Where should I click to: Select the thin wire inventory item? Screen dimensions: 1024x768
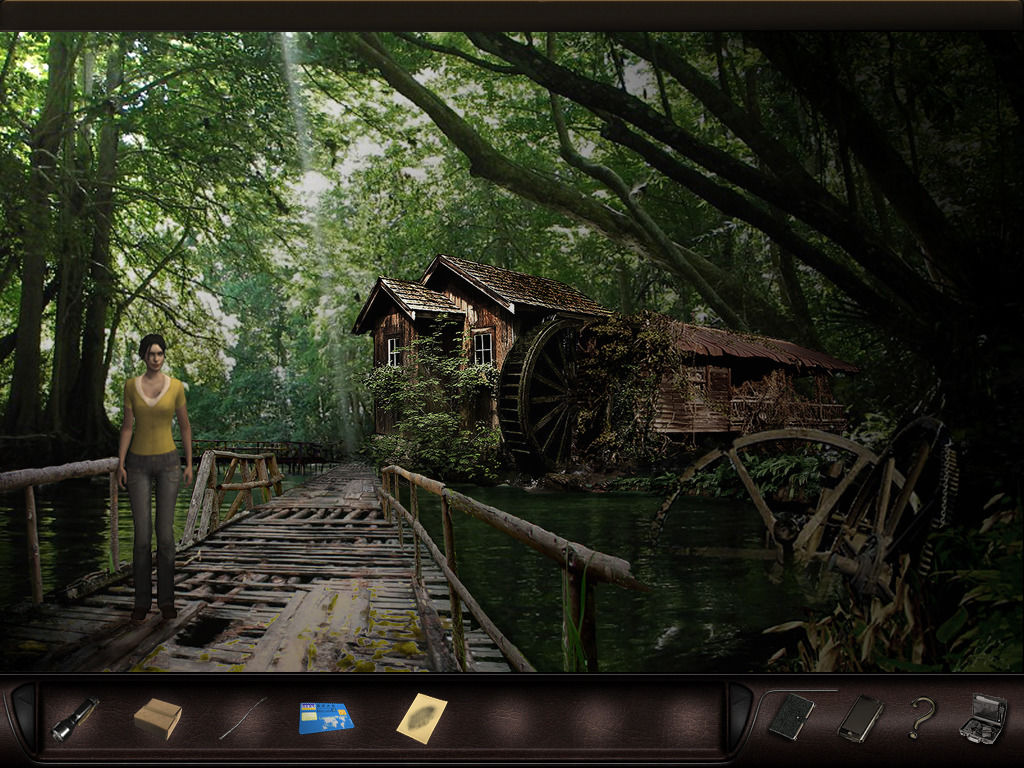[x=242, y=718]
